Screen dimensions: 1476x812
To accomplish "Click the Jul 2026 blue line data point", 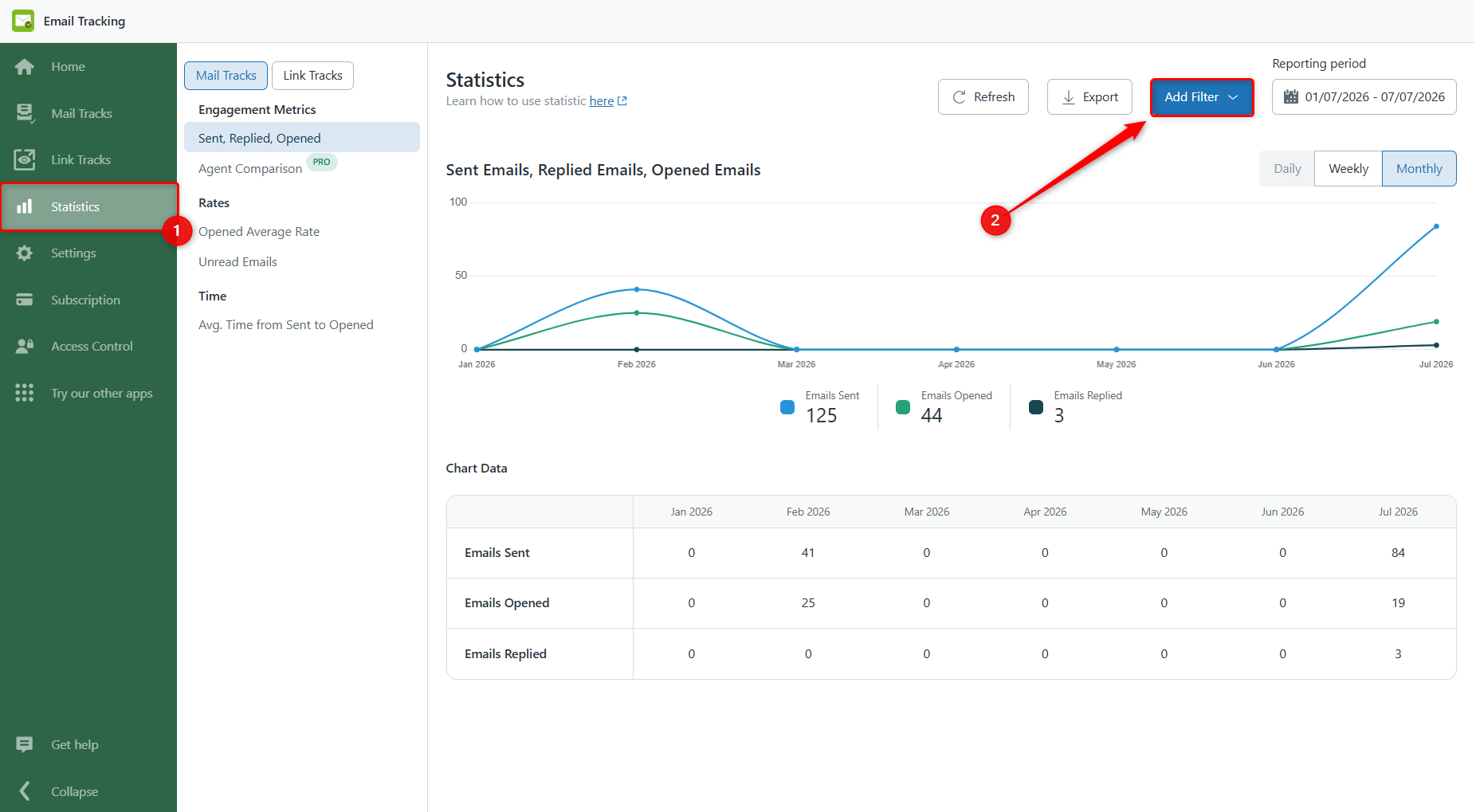I will [x=1436, y=226].
